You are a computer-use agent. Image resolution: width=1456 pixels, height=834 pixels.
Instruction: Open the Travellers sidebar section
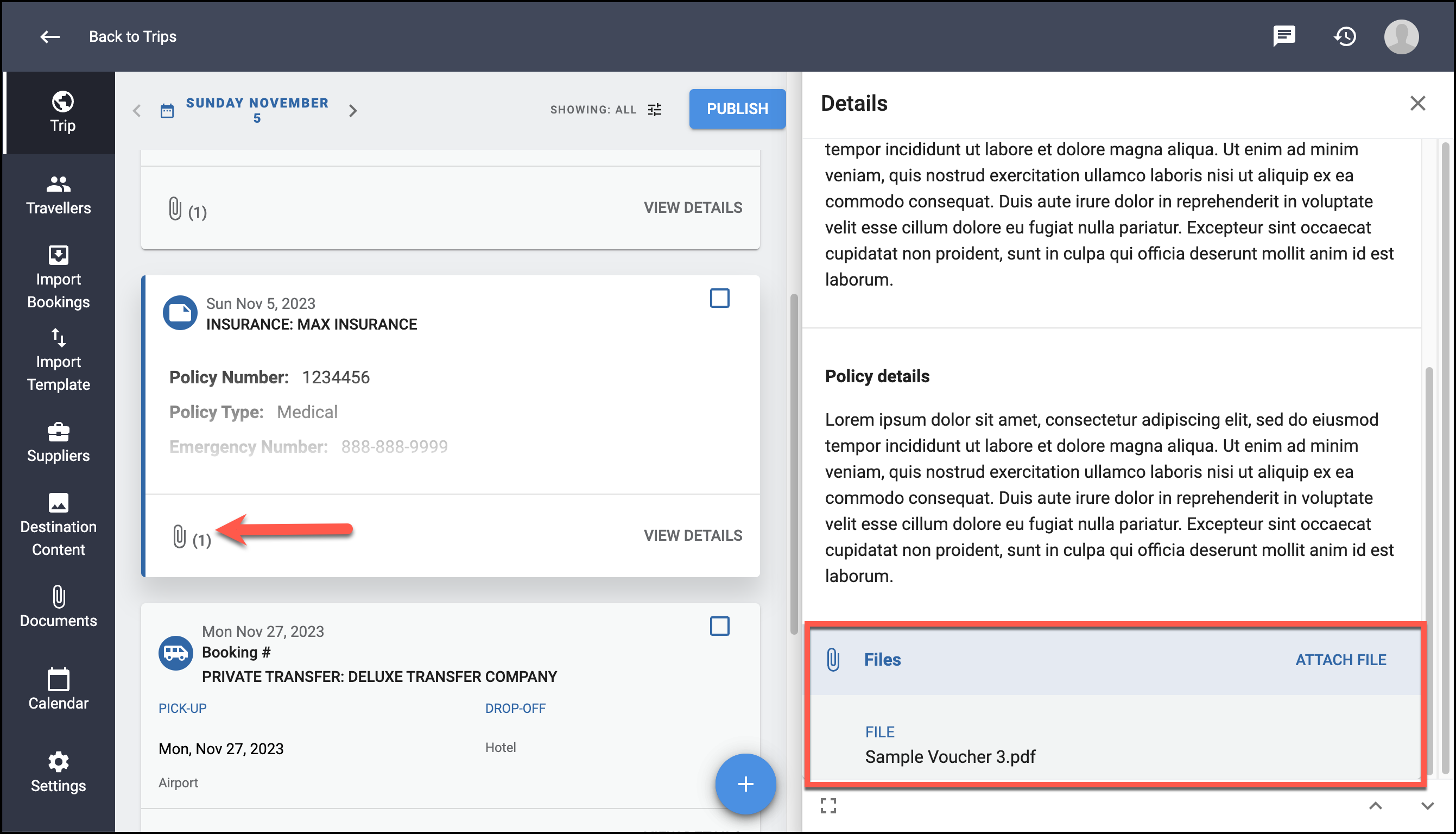pyautogui.click(x=59, y=195)
